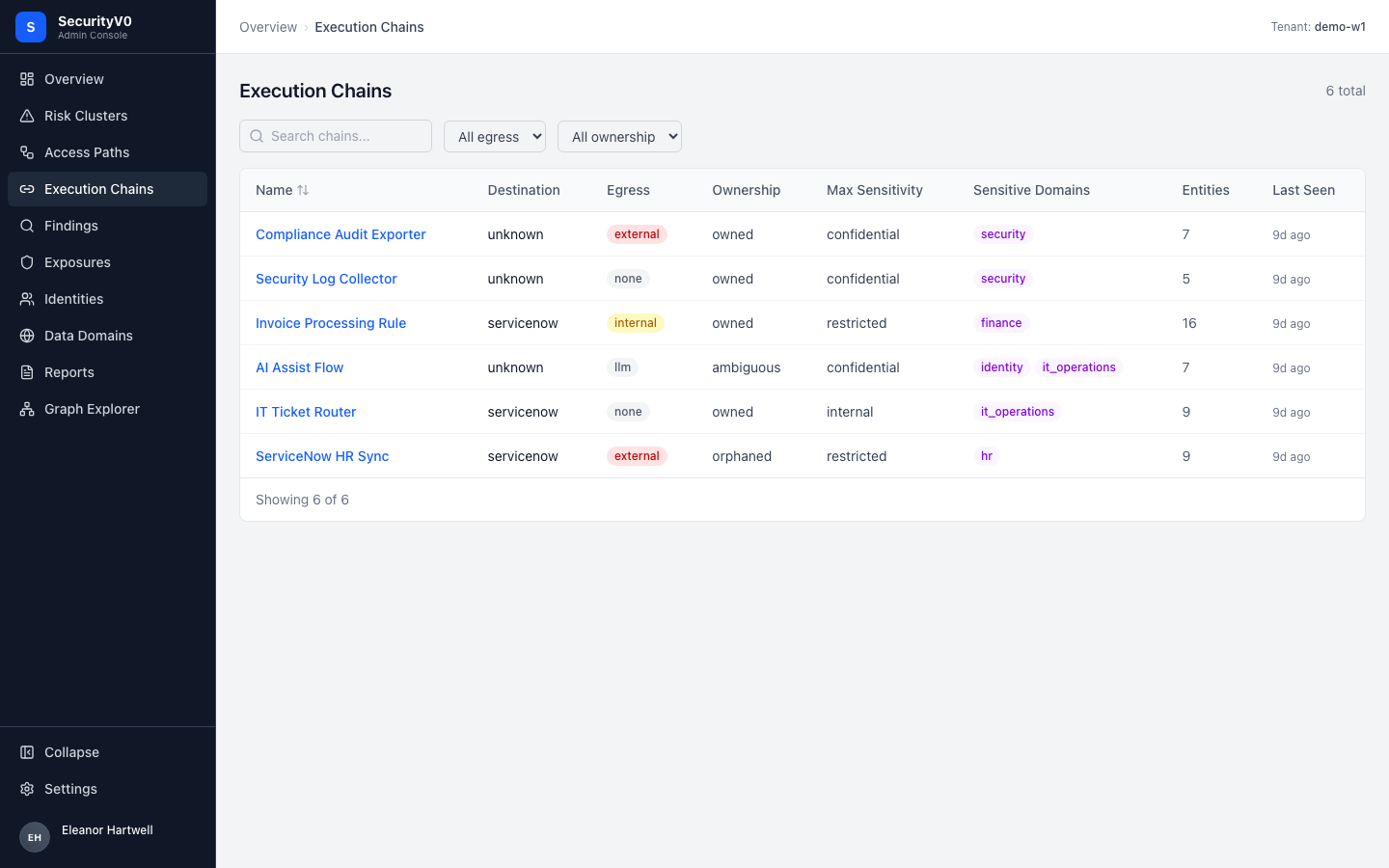1389x868 pixels.
Task: Click the SecurityV0 logo icon
Action: tap(31, 27)
